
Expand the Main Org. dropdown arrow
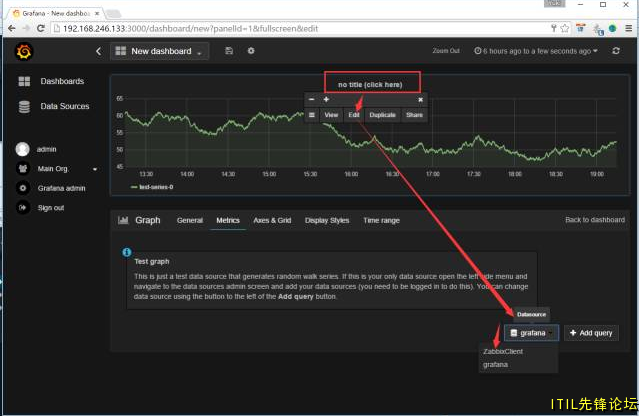click(95, 169)
